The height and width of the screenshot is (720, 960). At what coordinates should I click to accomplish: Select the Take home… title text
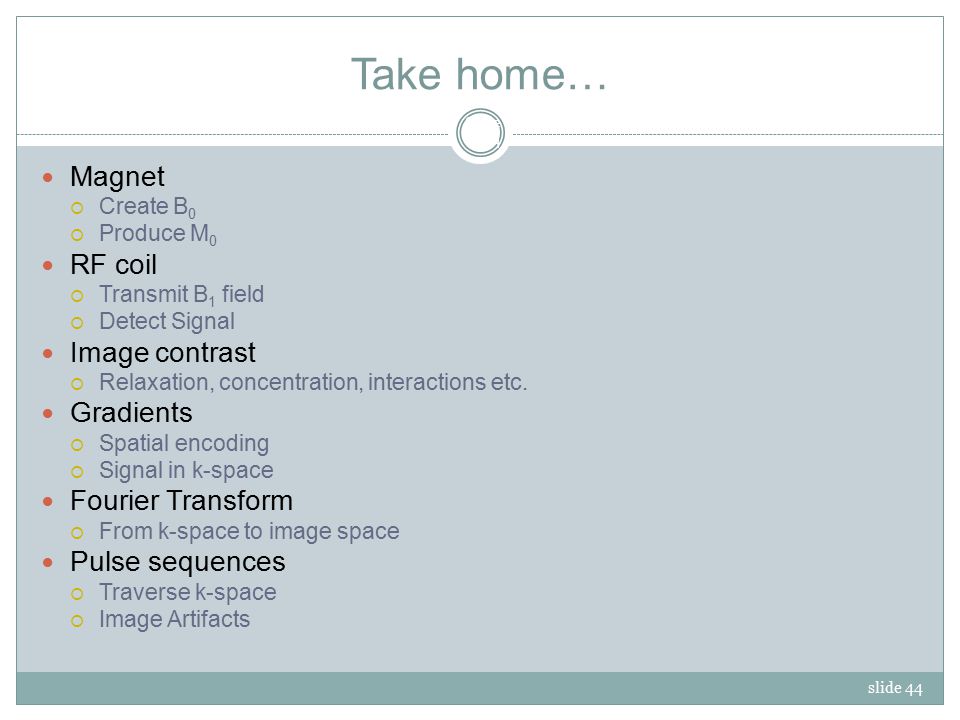coord(479,74)
